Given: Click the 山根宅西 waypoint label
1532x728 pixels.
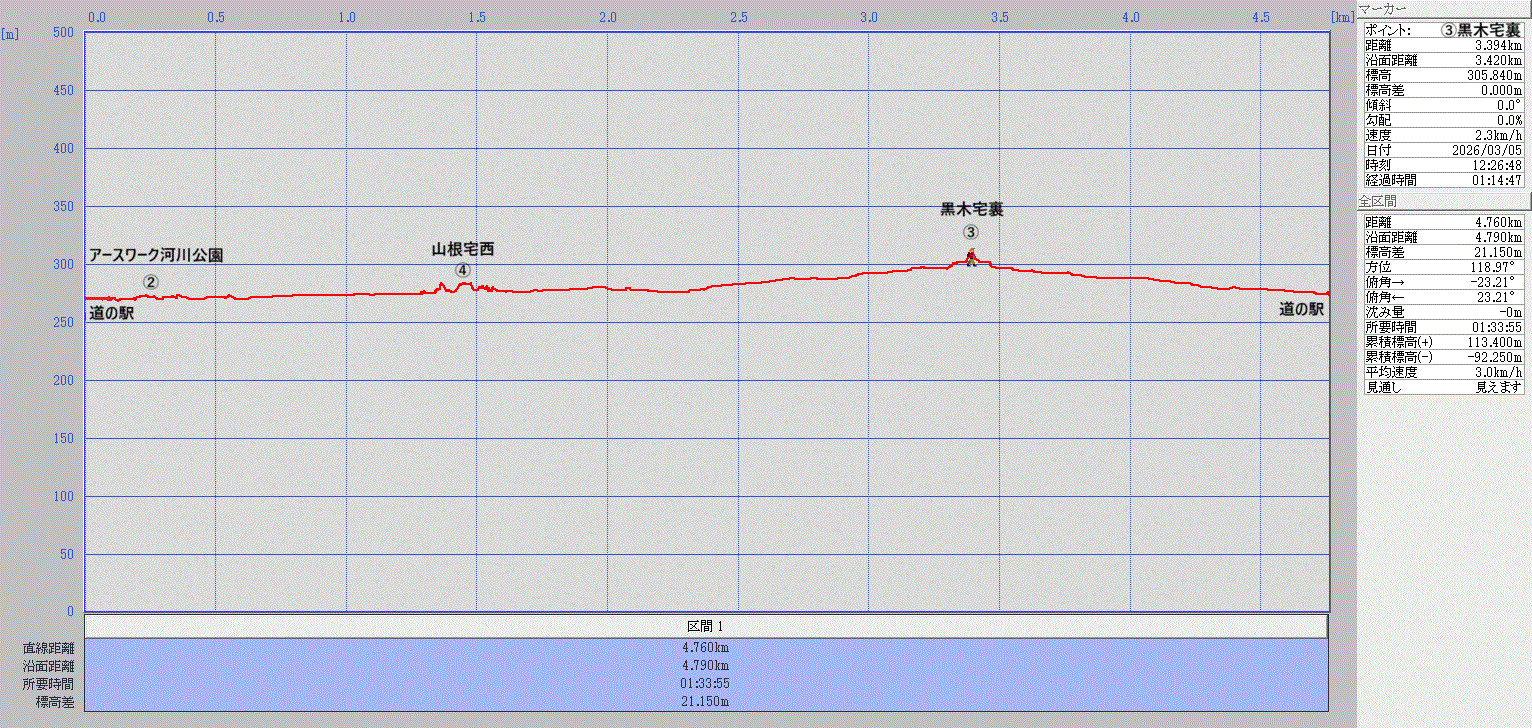Looking at the screenshot, I should [x=463, y=249].
